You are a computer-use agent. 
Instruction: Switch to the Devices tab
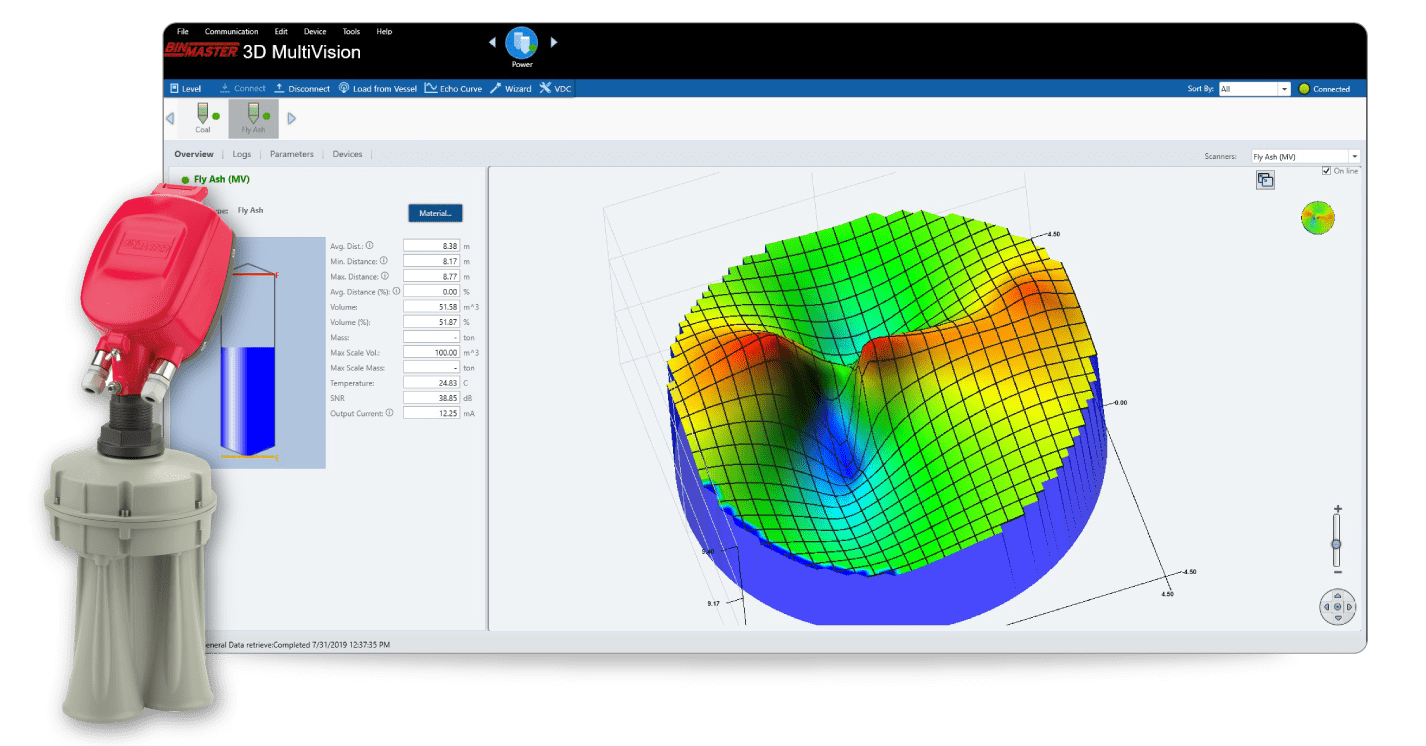(347, 154)
